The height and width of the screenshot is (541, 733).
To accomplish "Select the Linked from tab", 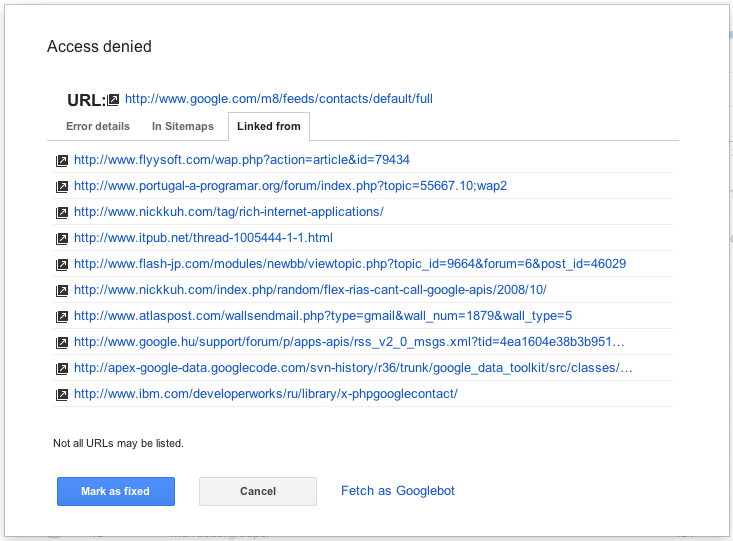I will click(269, 127).
